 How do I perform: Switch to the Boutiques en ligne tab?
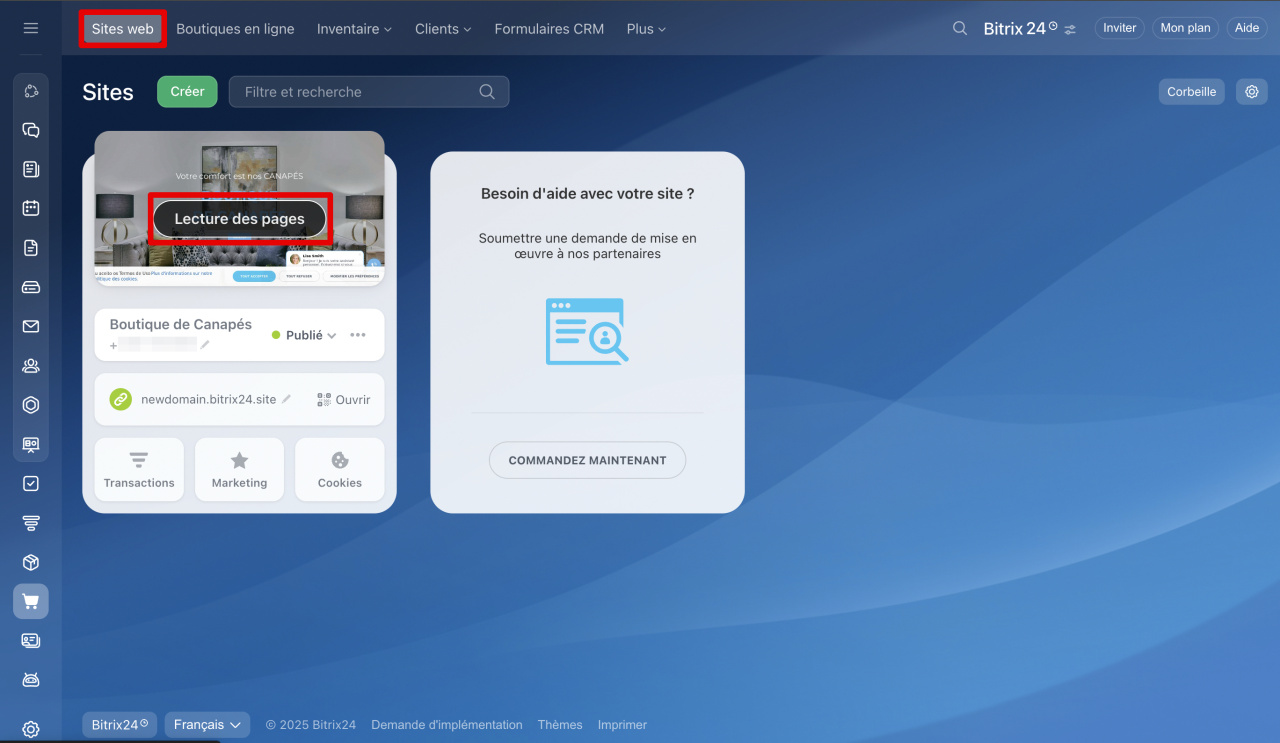(x=235, y=29)
